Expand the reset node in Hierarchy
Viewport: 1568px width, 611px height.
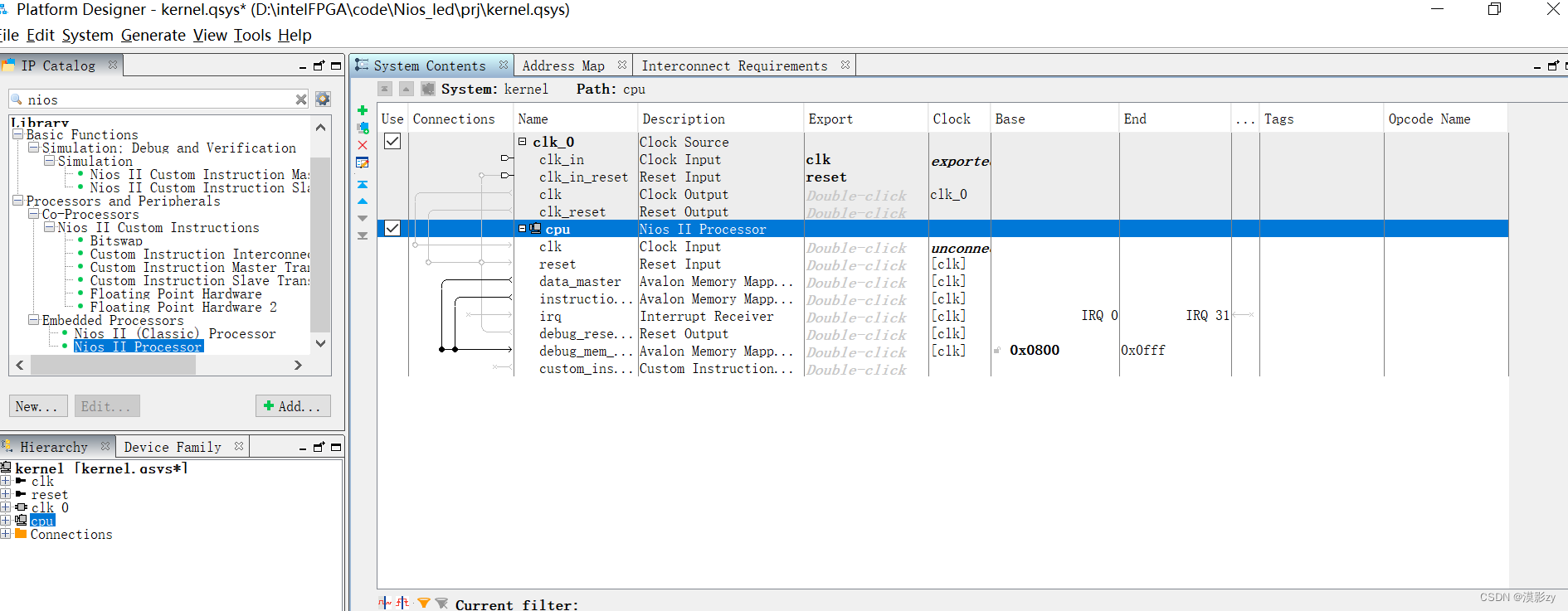click(6, 494)
